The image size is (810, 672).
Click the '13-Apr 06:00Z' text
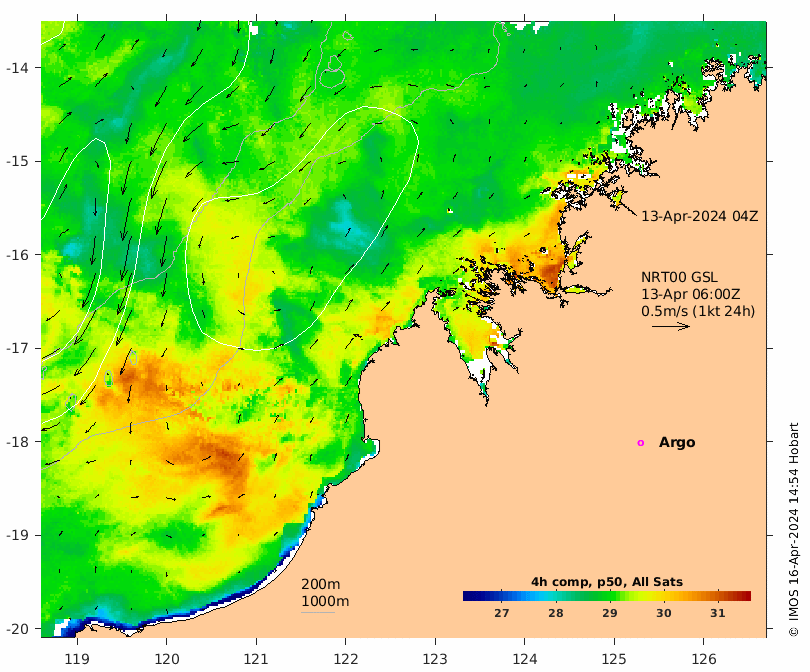point(691,294)
